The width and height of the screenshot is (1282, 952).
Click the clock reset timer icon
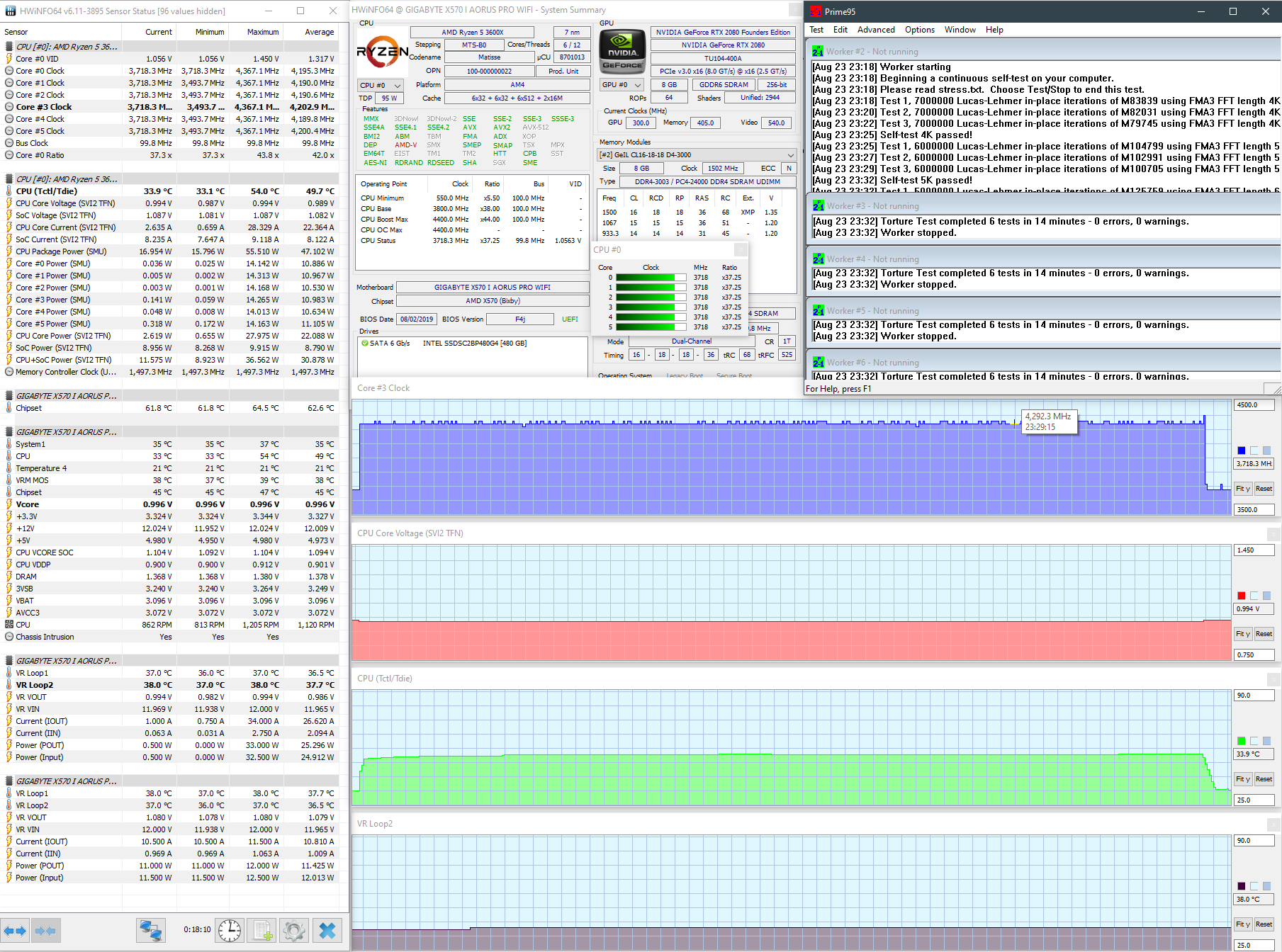[230, 930]
